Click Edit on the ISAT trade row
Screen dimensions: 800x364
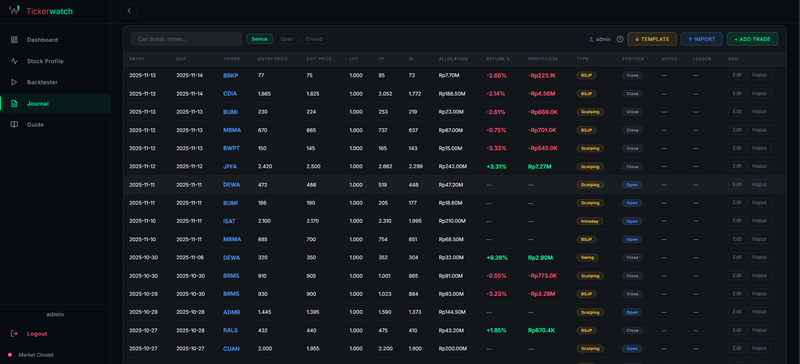pos(737,221)
